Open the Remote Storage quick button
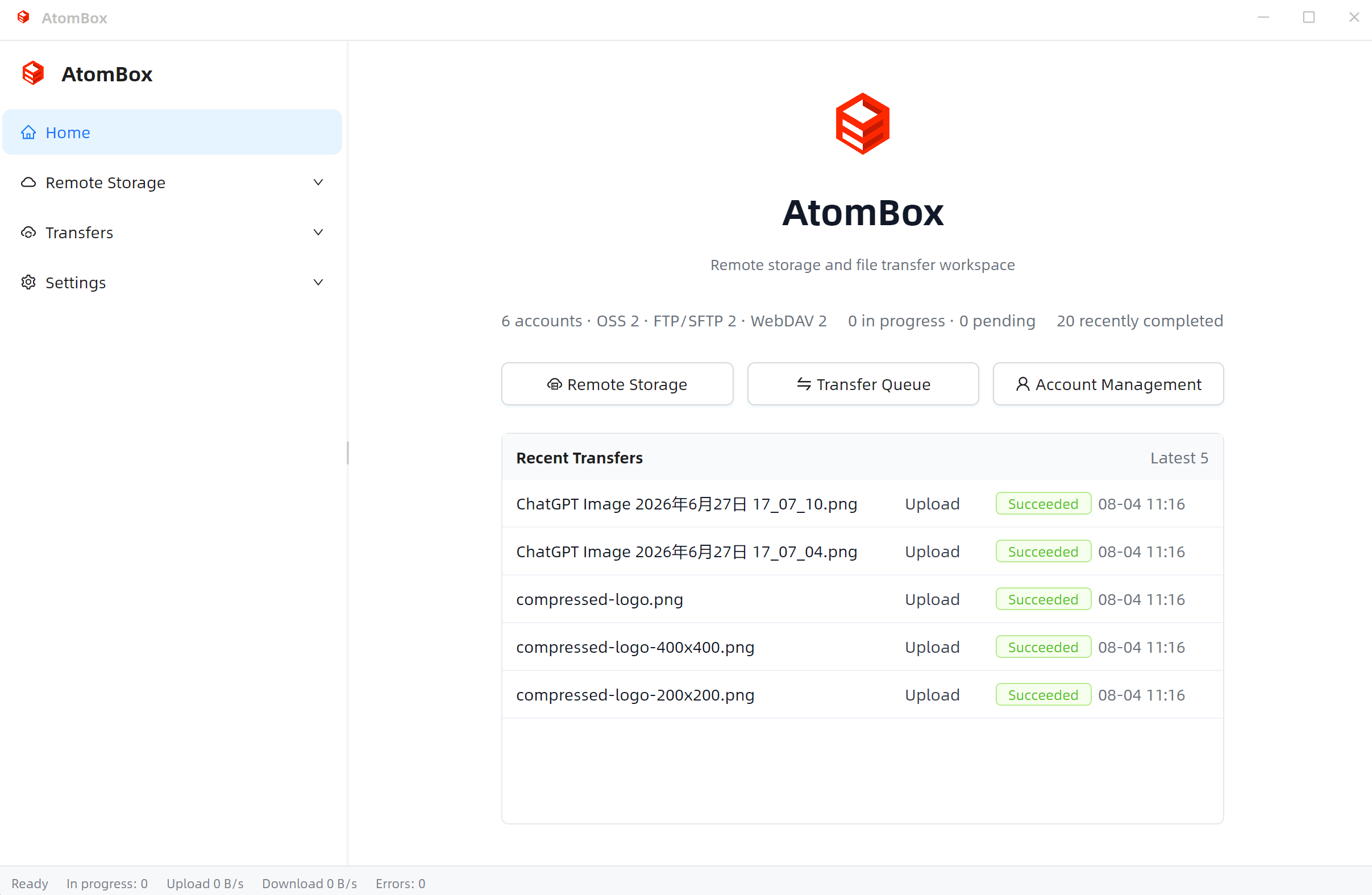This screenshot has height=895, width=1372. [617, 384]
